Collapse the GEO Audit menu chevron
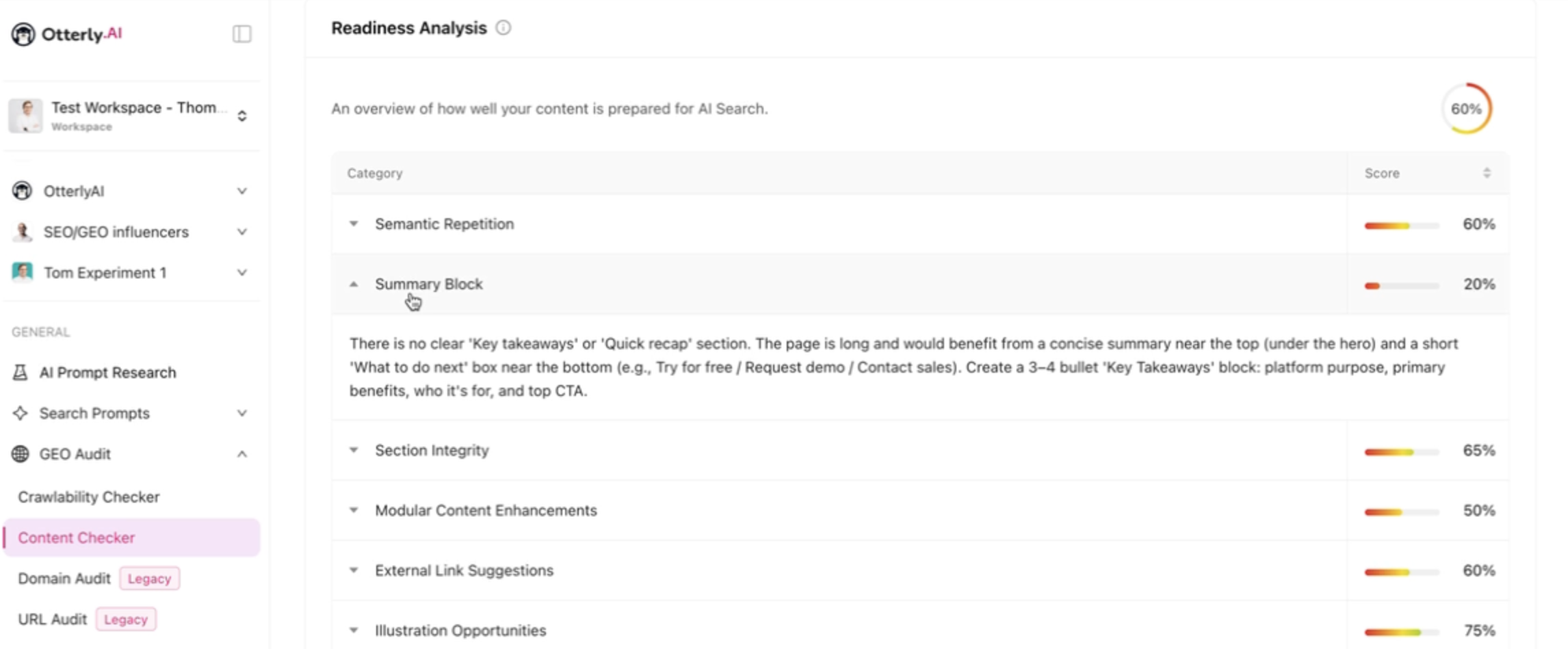This screenshot has width=1568, height=649. tap(241, 454)
